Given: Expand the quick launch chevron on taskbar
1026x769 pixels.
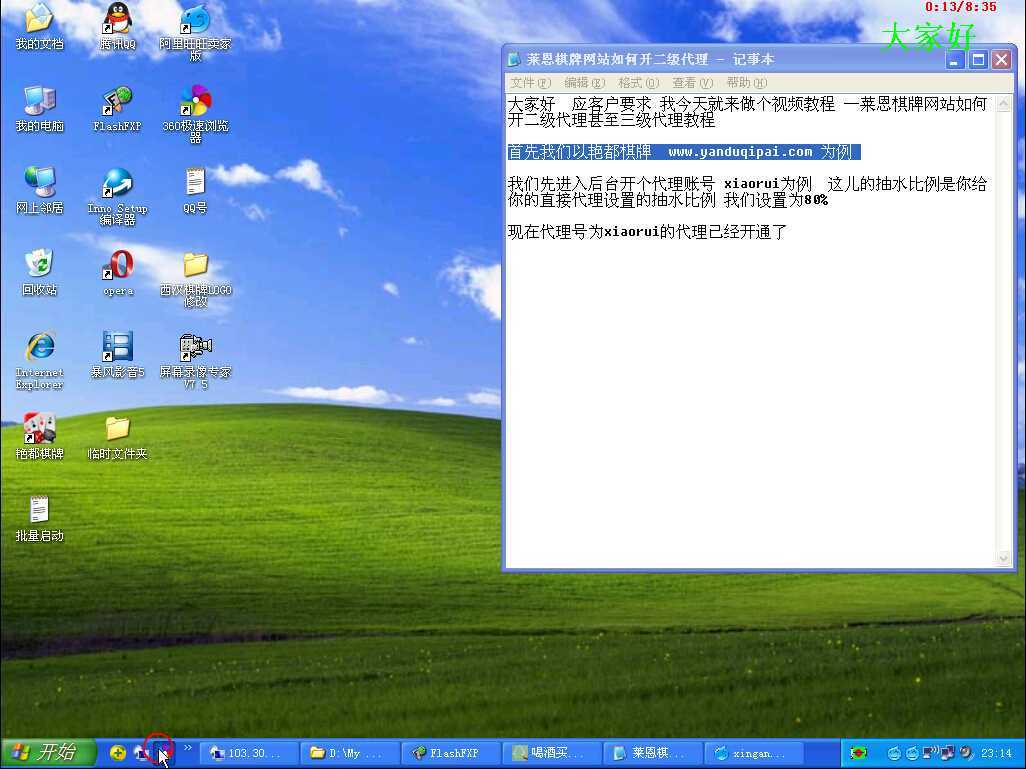Looking at the screenshot, I should point(187,748).
